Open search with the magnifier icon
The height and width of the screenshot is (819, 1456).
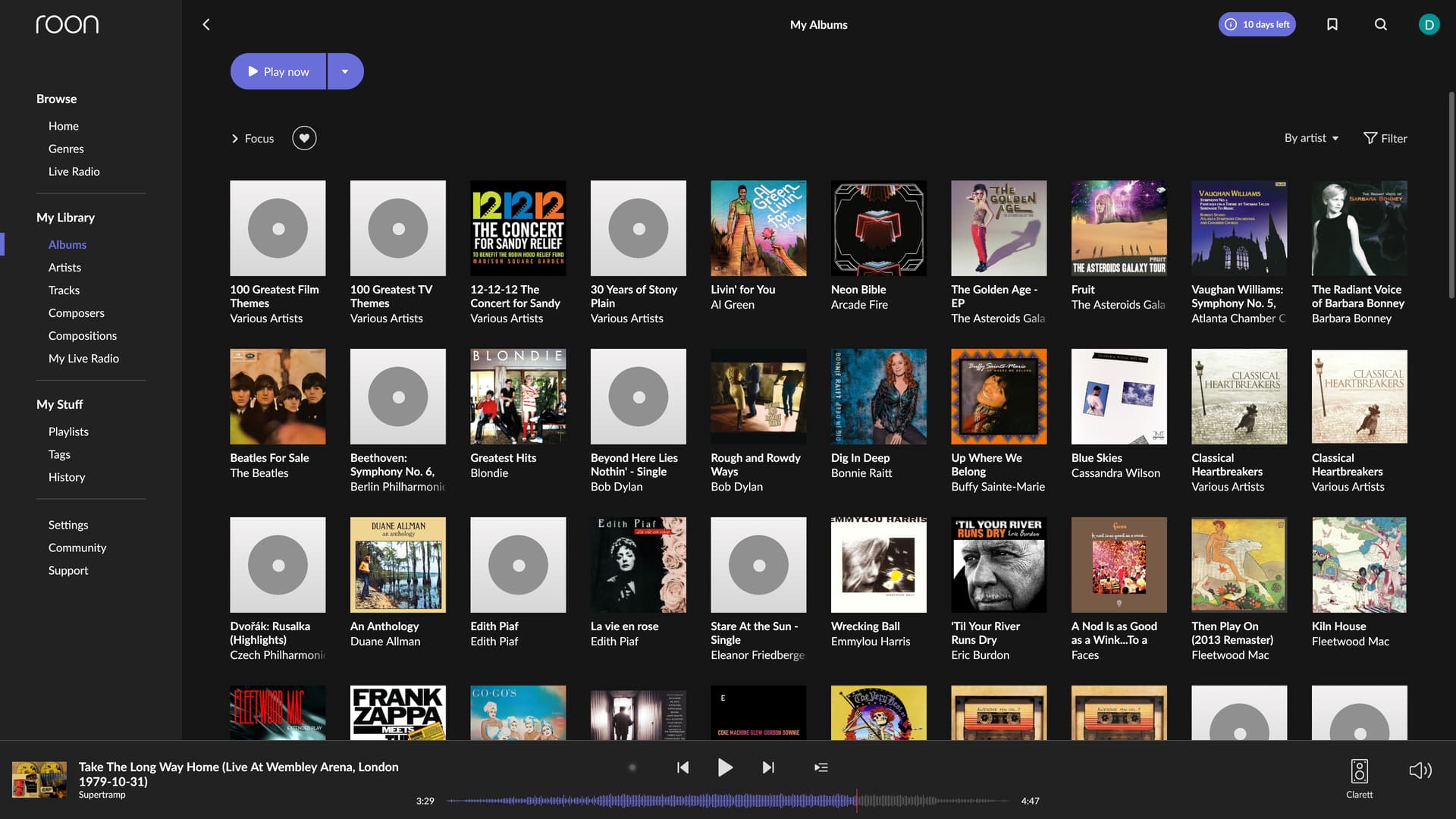pyautogui.click(x=1381, y=24)
